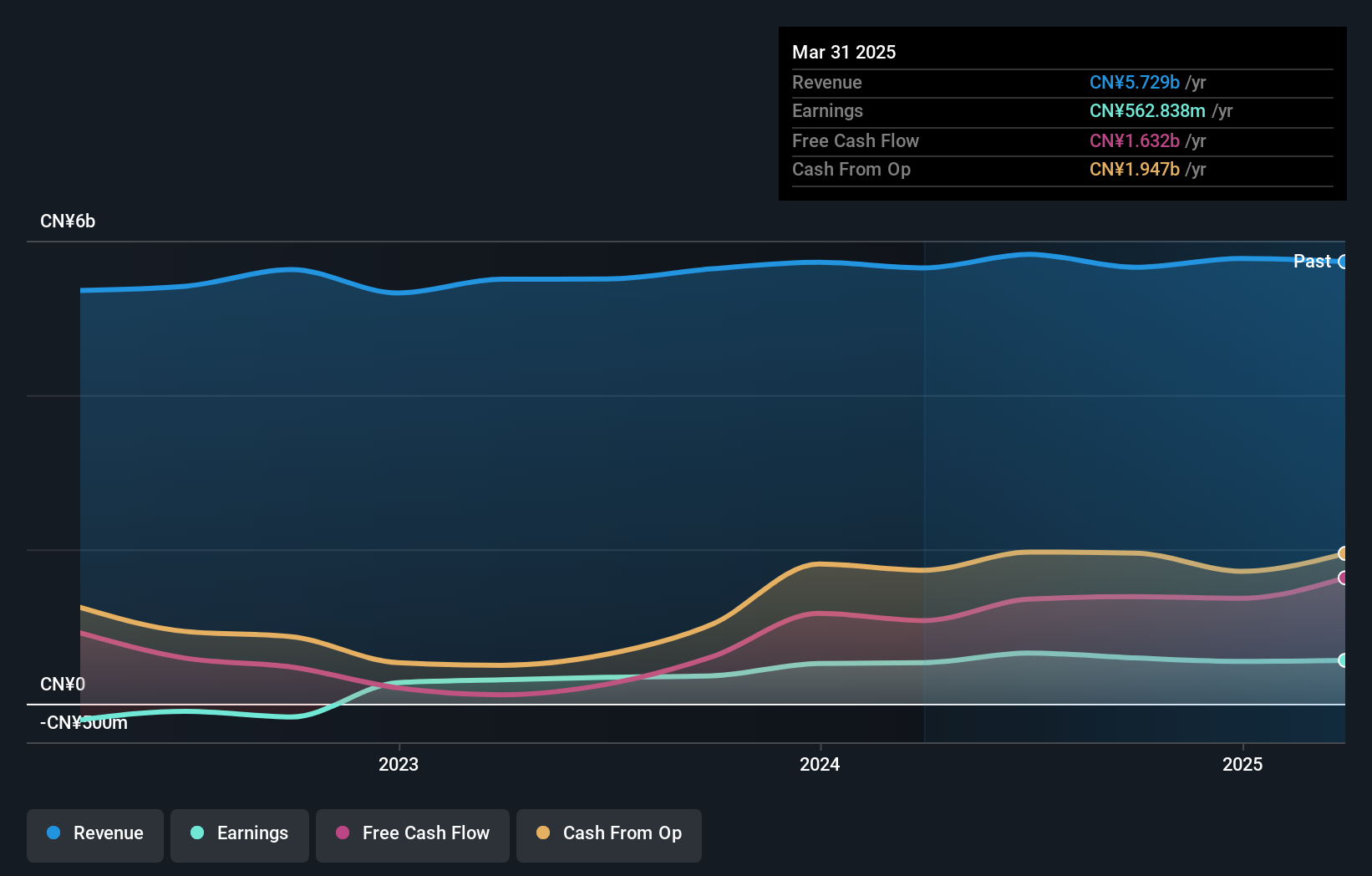Click the CN¥1.947b cash from op value

point(1135,169)
